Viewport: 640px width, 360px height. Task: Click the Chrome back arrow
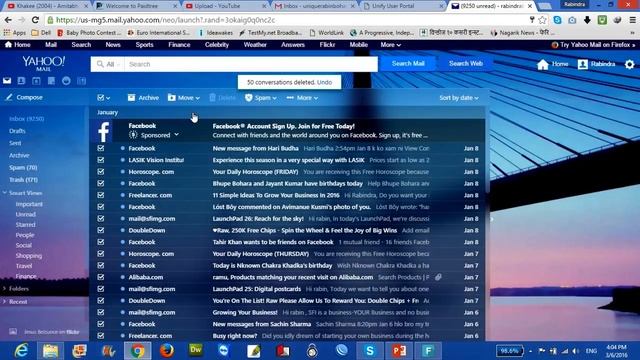tap(8, 20)
